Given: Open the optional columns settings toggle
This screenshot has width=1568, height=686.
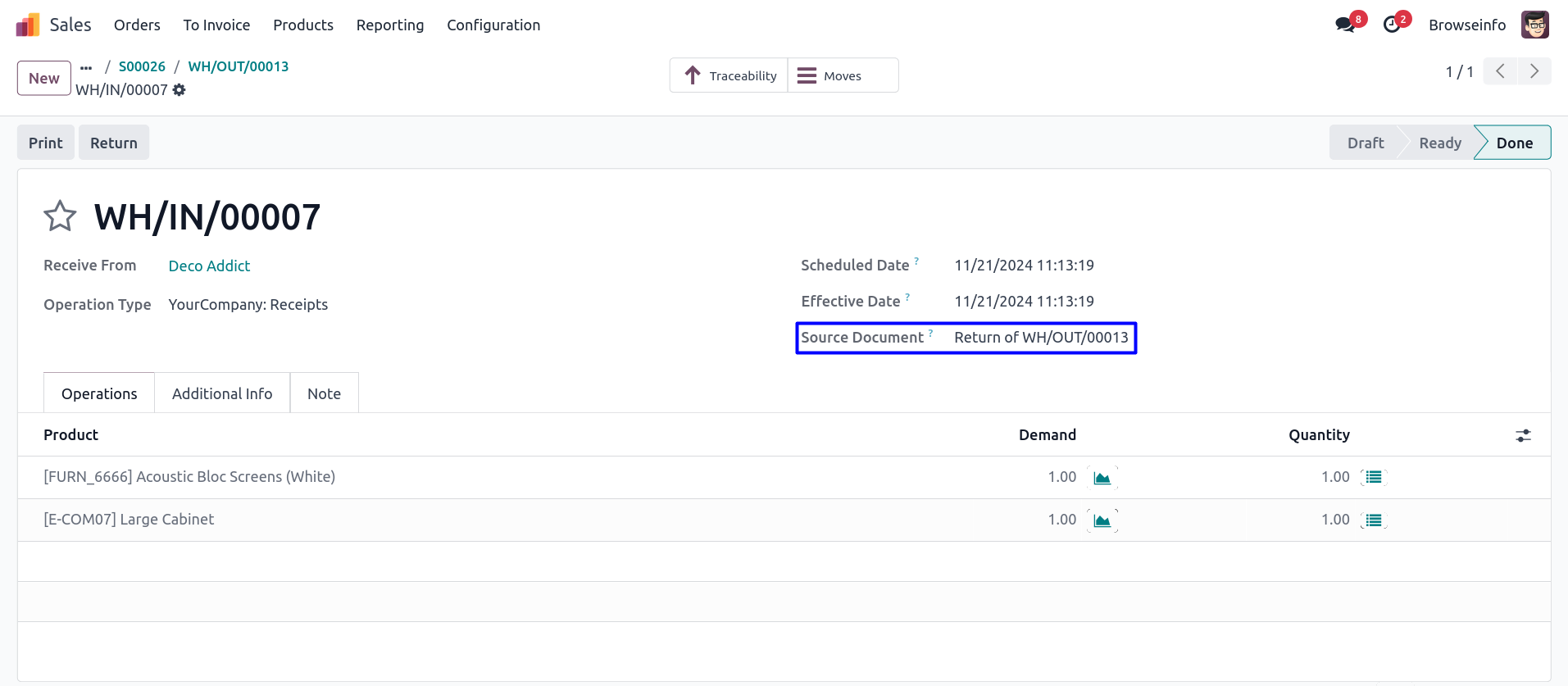Looking at the screenshot, I should [x=1523, y=436].
